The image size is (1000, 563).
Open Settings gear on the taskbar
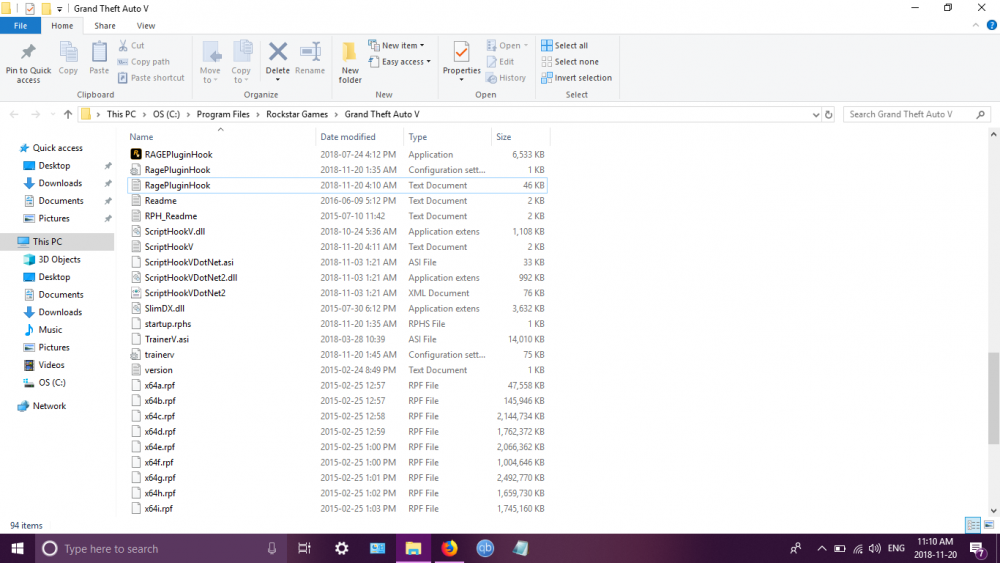[x=342, y=548]
